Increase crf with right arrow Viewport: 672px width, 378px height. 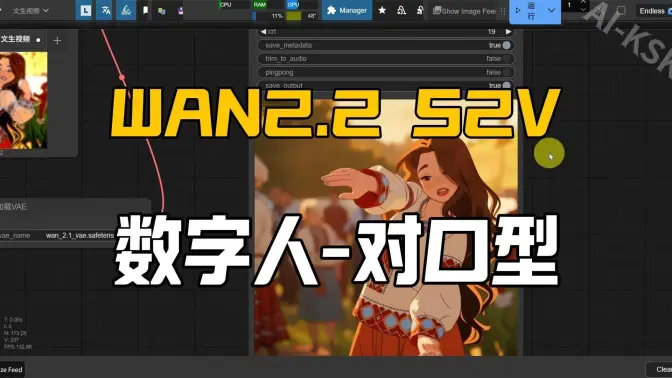click(x=508, y=32)
